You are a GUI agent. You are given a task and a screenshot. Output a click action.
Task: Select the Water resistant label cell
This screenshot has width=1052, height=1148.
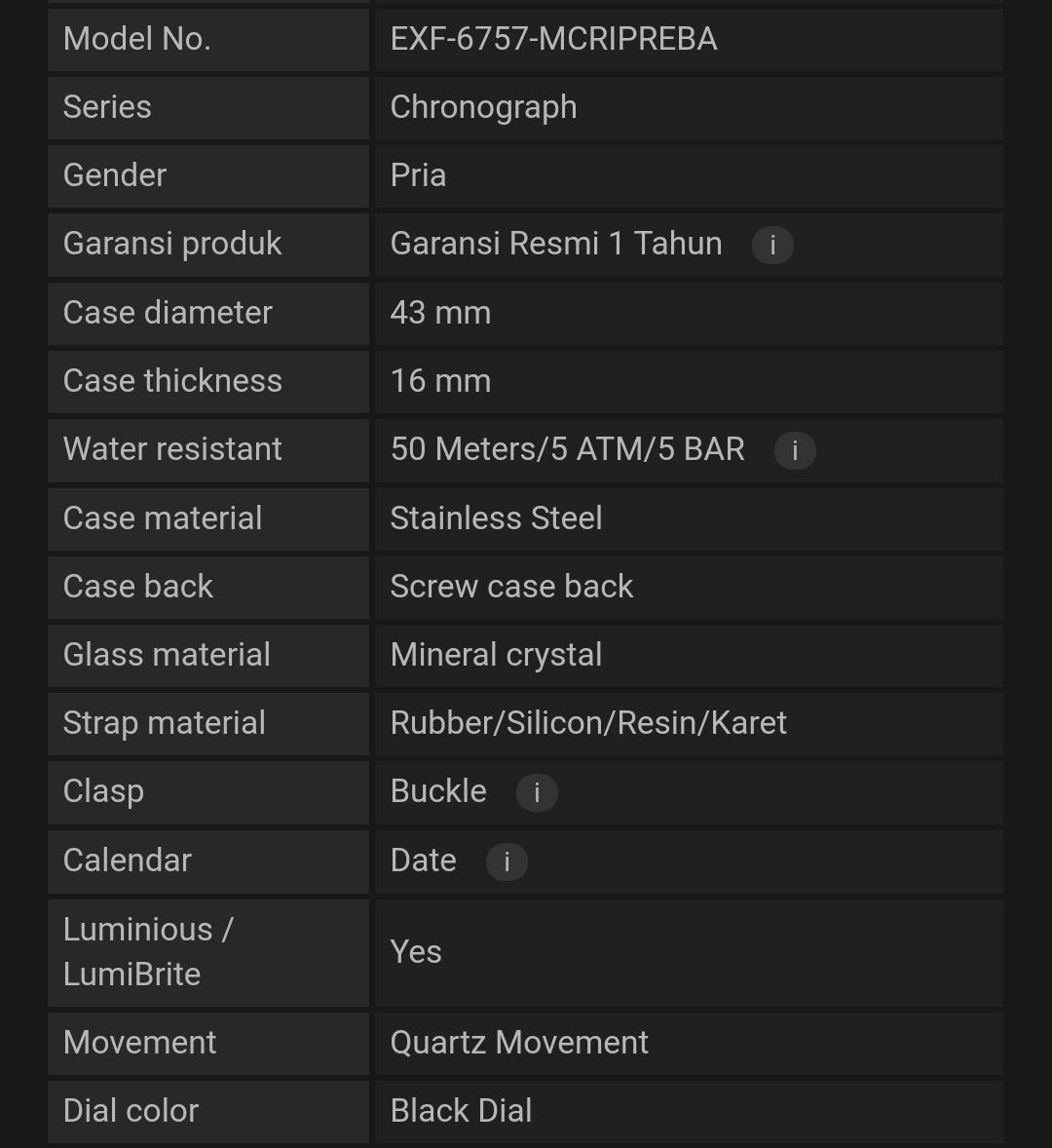pos(208,449)
